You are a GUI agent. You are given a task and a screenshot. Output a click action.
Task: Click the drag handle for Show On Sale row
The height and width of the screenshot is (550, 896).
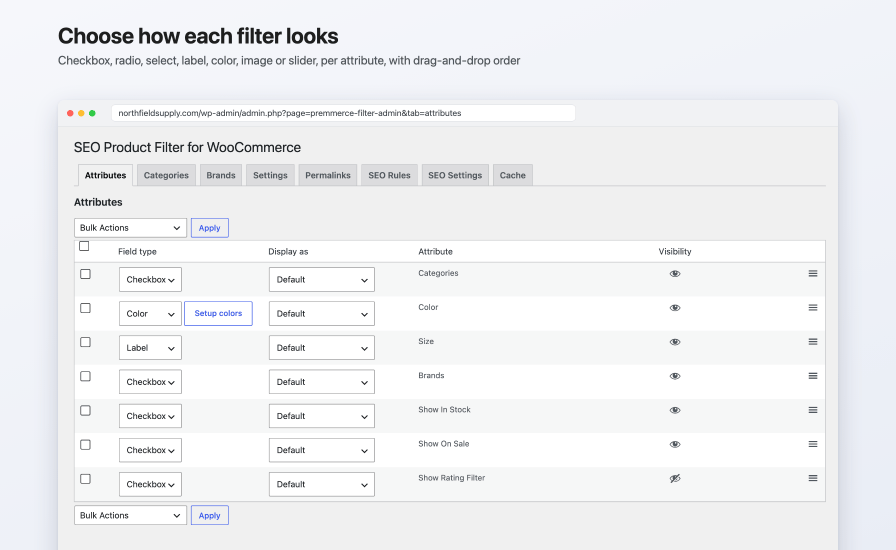813,444
